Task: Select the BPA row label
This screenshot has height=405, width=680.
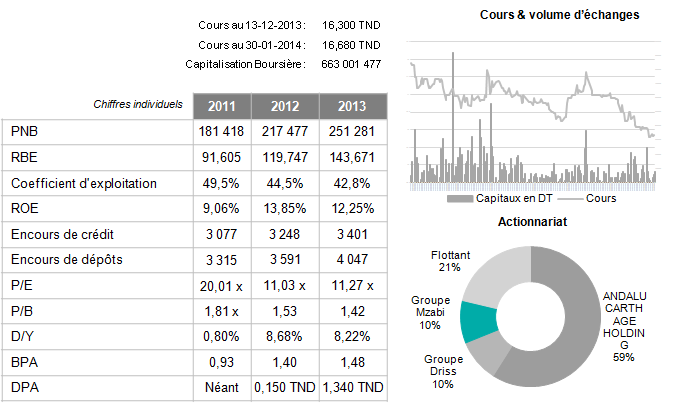Action: coord(24,362)
